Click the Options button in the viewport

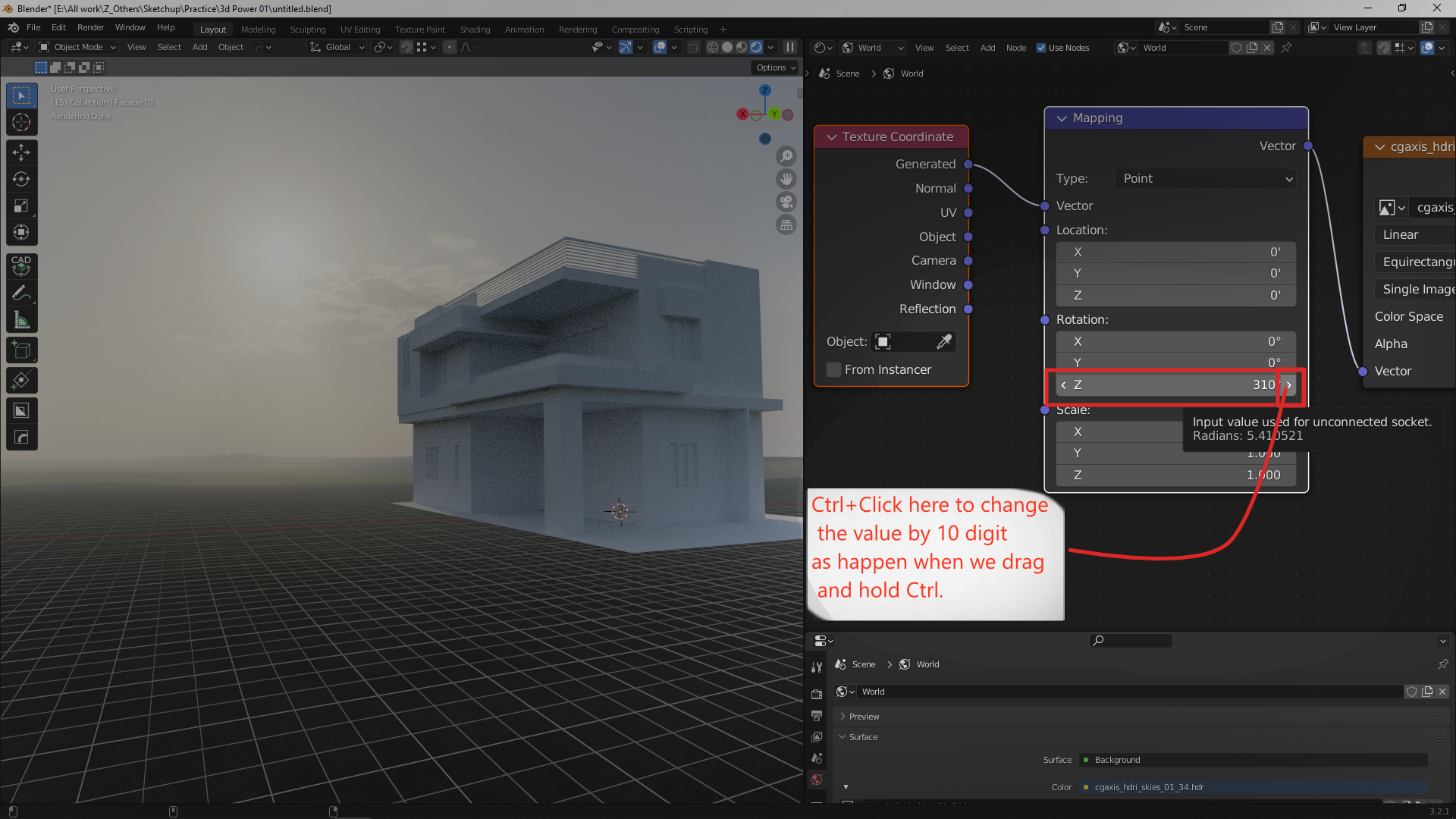click(777, 67)
